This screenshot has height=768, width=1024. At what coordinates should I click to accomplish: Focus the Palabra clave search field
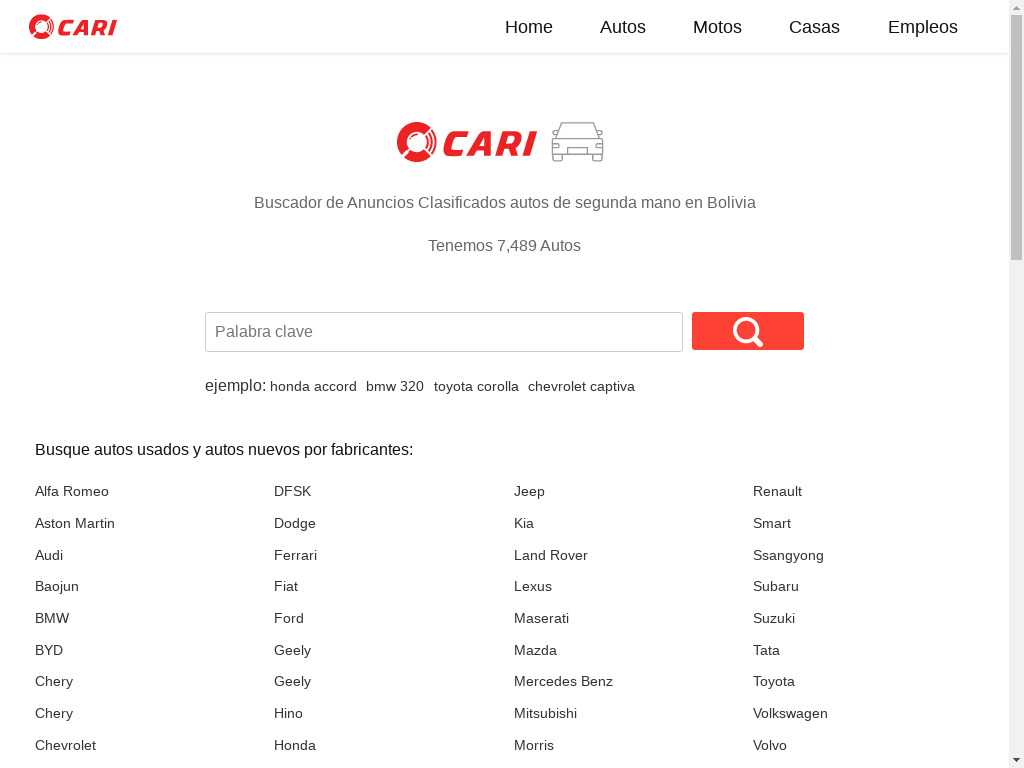point(443,332)
